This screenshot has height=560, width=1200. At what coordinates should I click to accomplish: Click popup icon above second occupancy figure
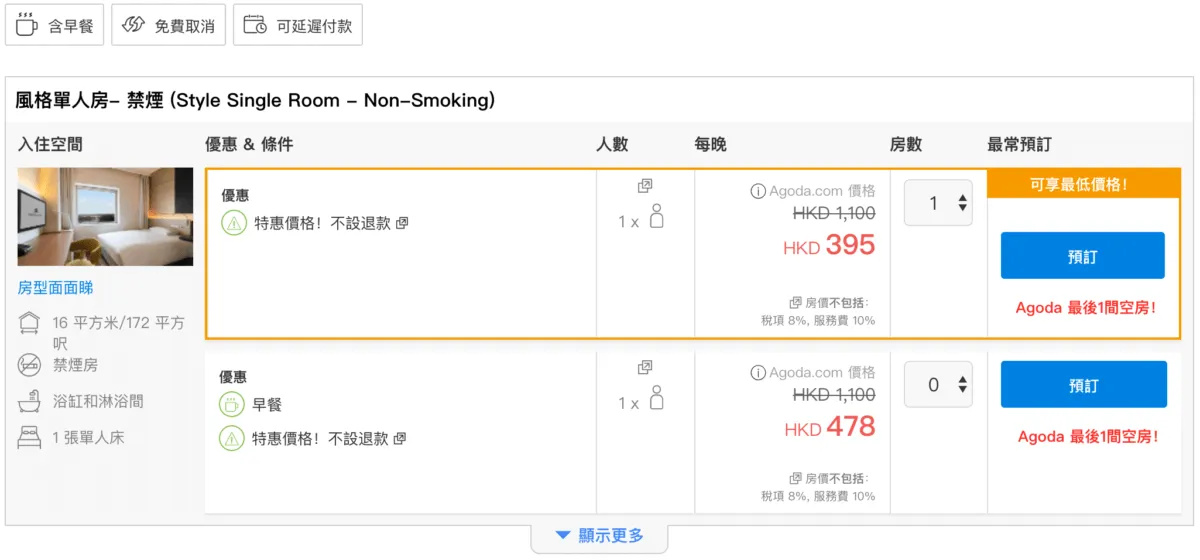tap(645, 368)
